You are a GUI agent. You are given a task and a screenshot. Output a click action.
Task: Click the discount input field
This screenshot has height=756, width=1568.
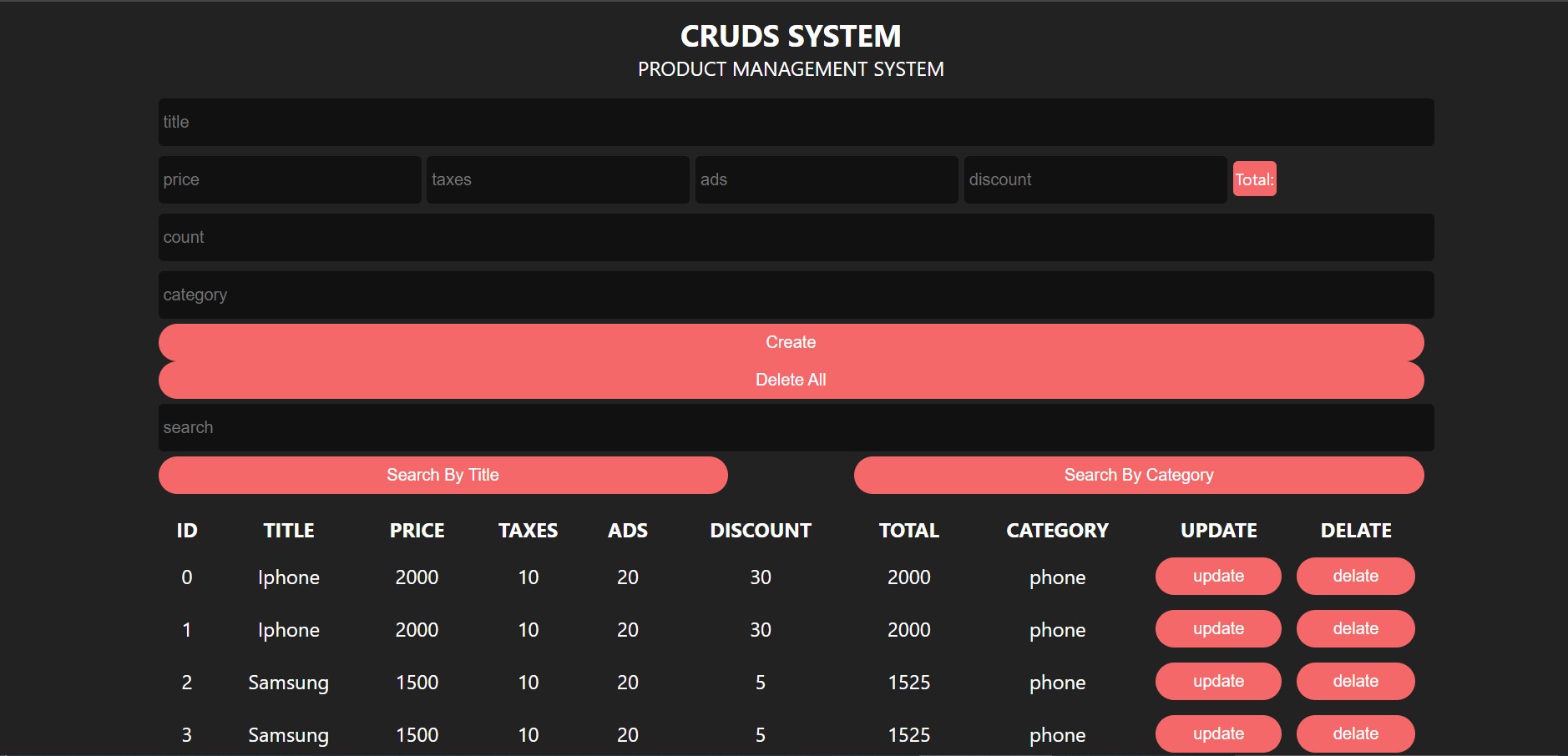1095,179
